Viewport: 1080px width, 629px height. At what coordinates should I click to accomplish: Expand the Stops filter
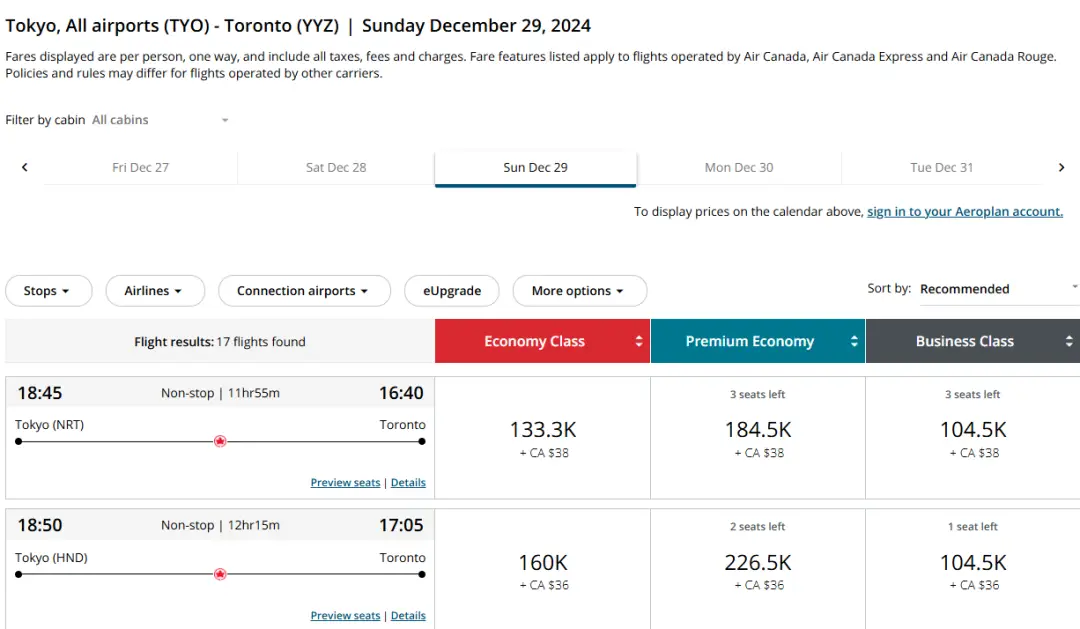(48, 291)
